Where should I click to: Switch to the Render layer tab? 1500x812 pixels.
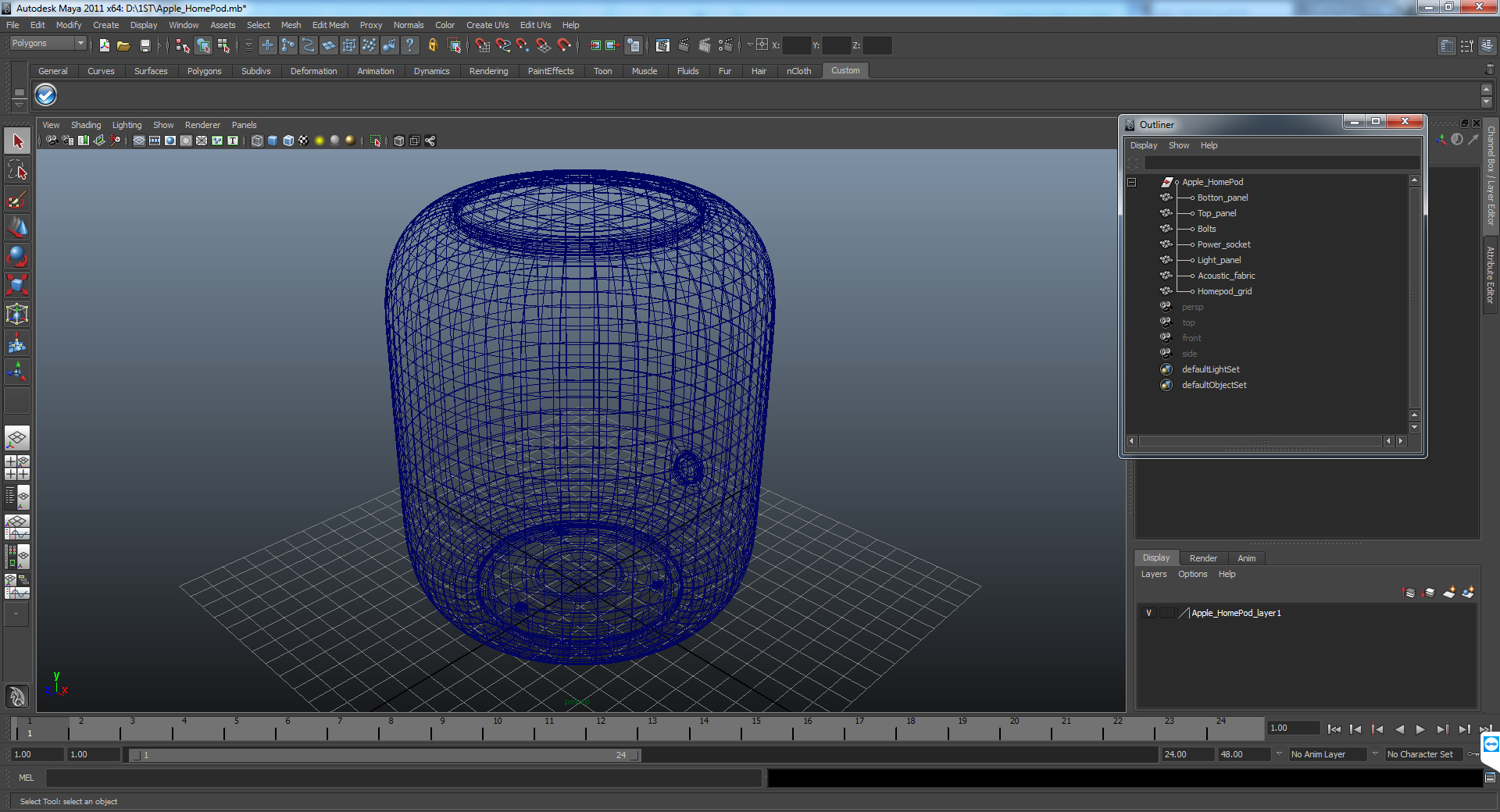[x=1203, y=558]
